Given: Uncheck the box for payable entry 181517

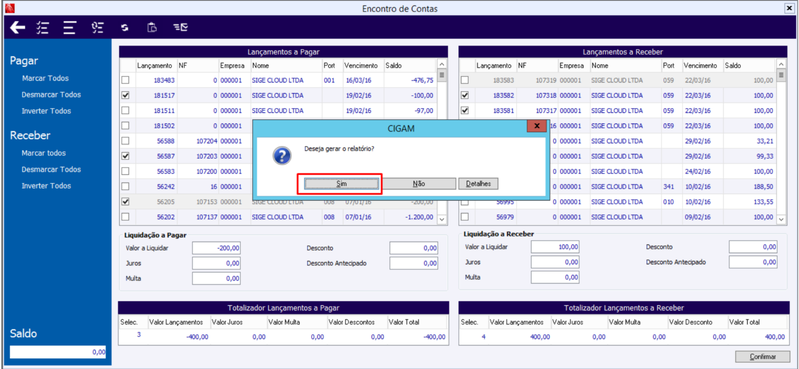Looking at the screenshot, I should click(x=125, y=95).
